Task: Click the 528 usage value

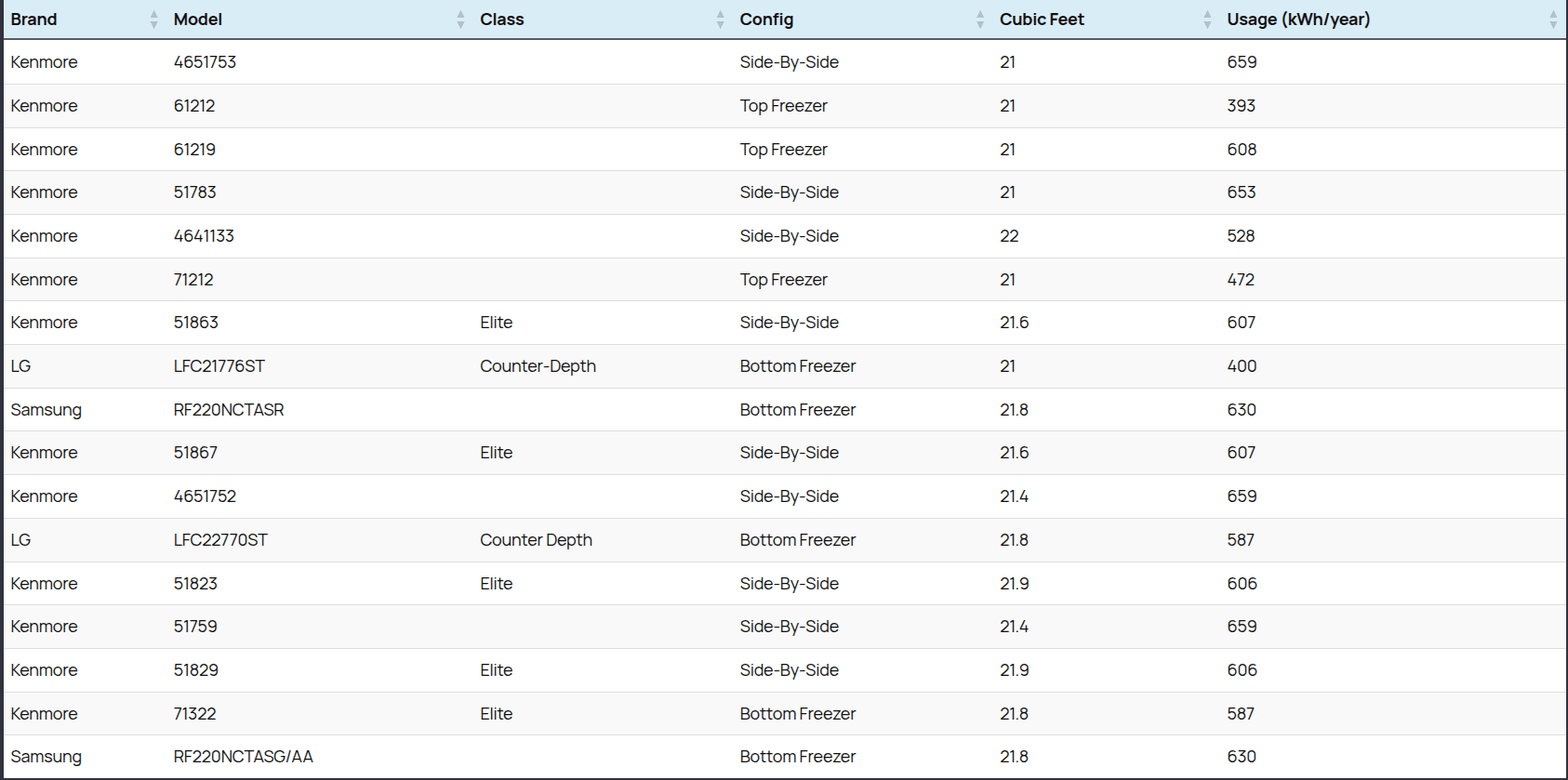Action: click(x=1241, y=236)
